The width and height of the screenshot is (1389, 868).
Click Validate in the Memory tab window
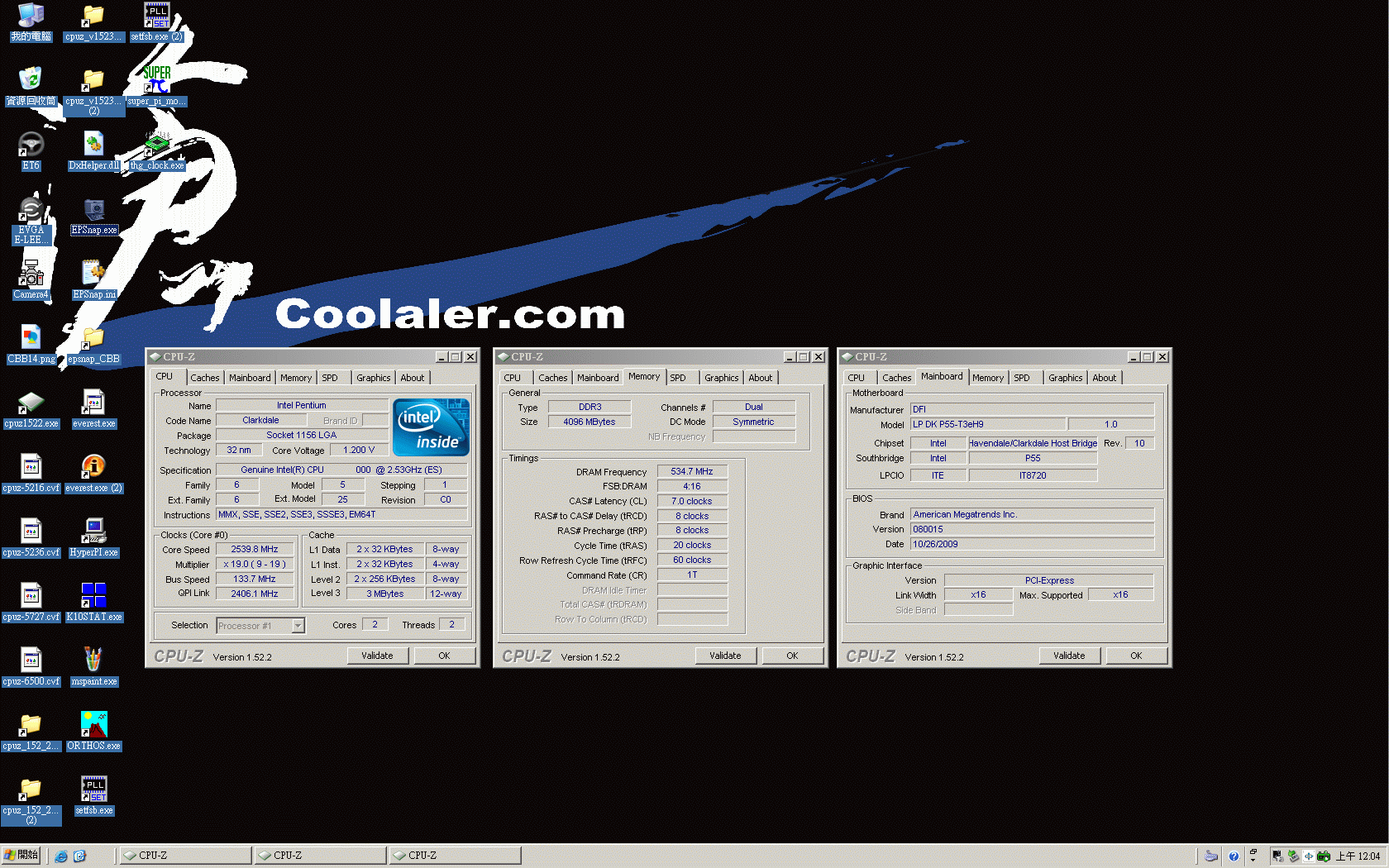click(x=725, y=656)
